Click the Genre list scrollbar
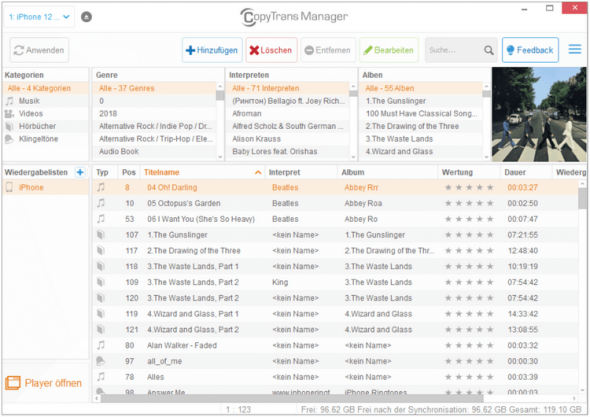This screenshot has height=417, width=590. click(220, 95)
